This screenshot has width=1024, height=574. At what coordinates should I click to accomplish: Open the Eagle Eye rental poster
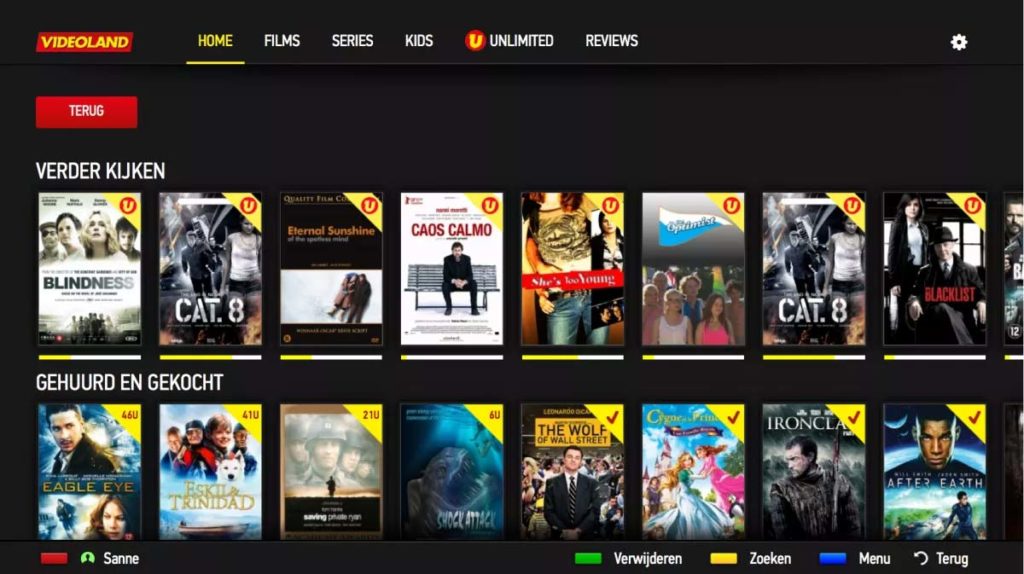[x=89, y=471]
